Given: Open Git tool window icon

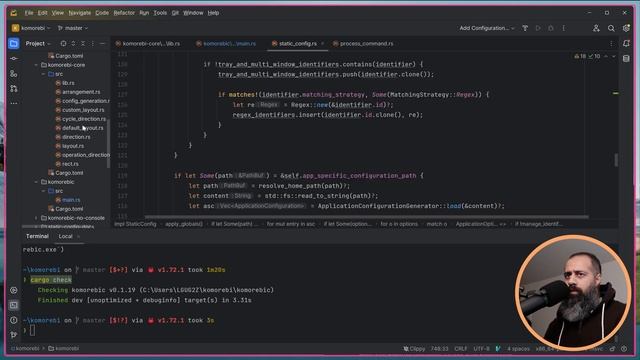Looking at the screenshot, I should click(13, 335).
